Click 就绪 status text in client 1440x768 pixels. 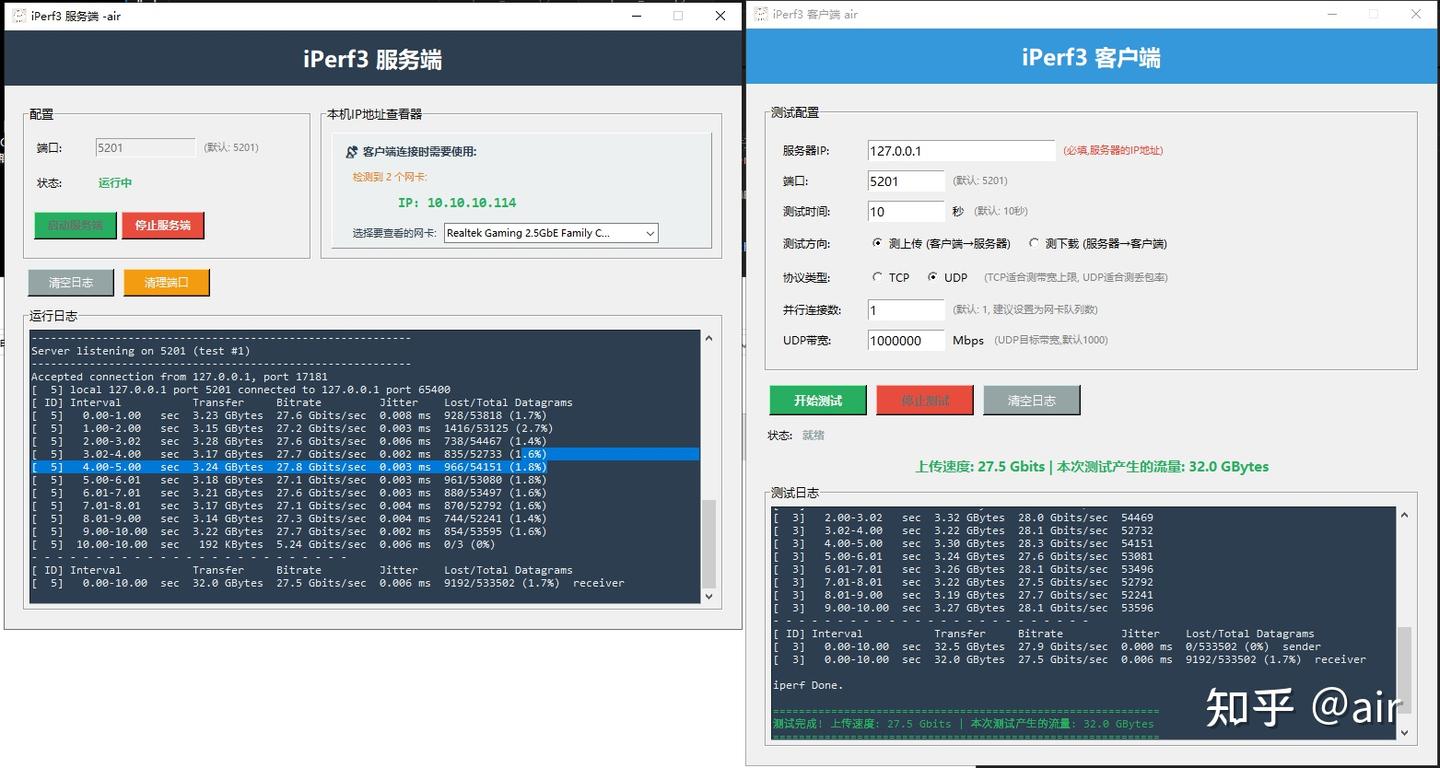coord(813,435)
